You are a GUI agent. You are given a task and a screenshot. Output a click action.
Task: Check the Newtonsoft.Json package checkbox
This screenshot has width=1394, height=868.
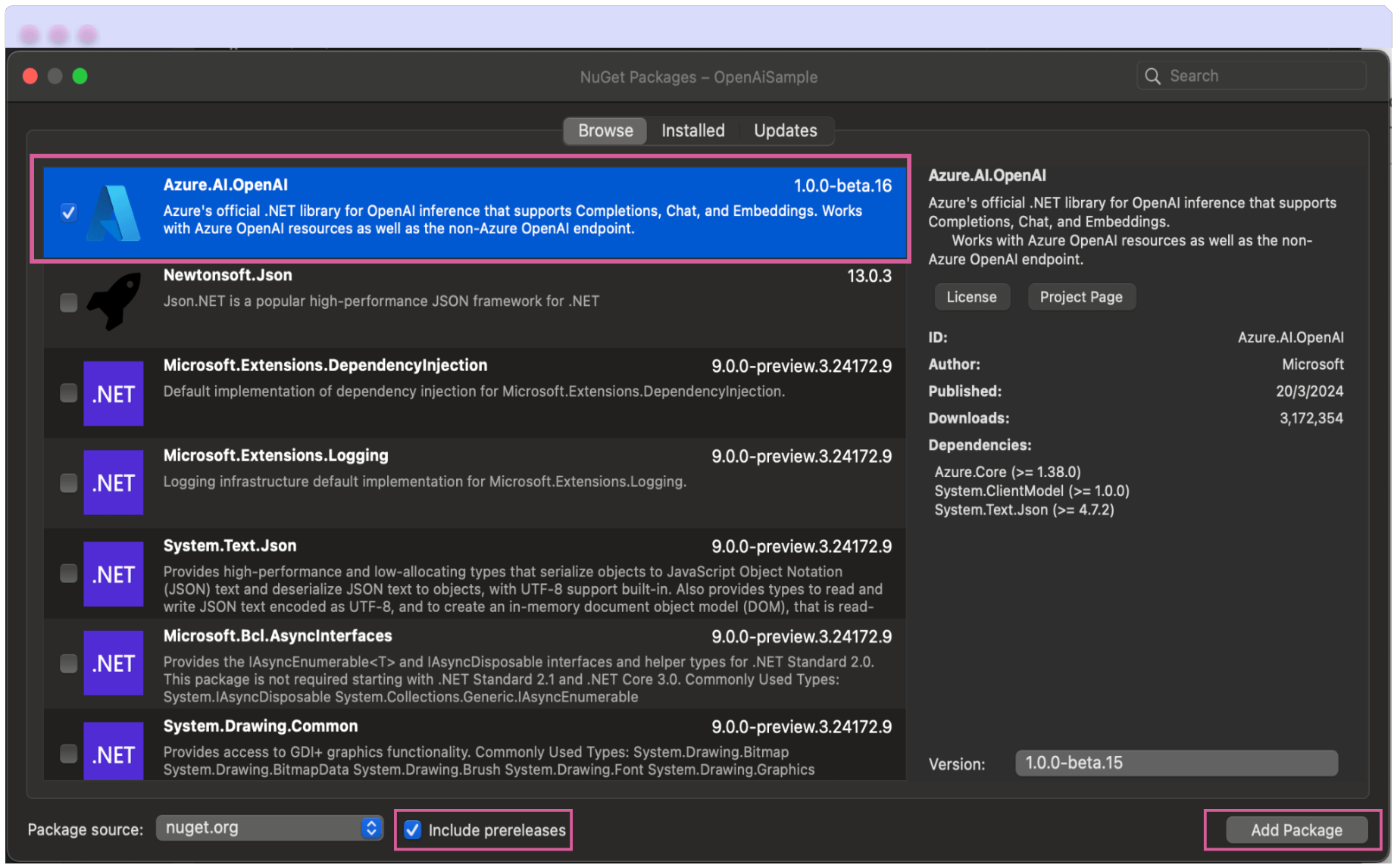point(68,303)
